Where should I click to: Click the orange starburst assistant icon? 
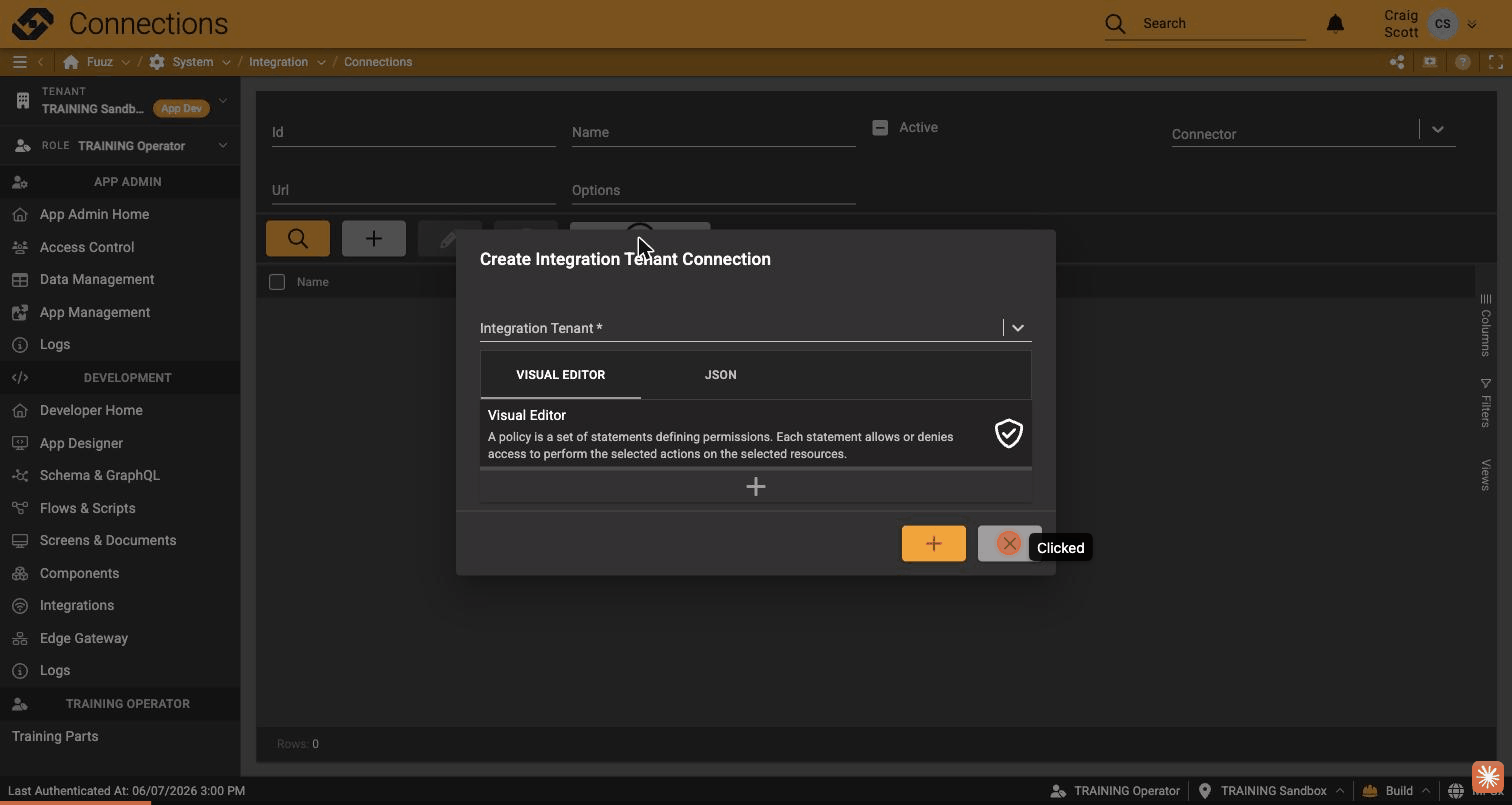1488,777
